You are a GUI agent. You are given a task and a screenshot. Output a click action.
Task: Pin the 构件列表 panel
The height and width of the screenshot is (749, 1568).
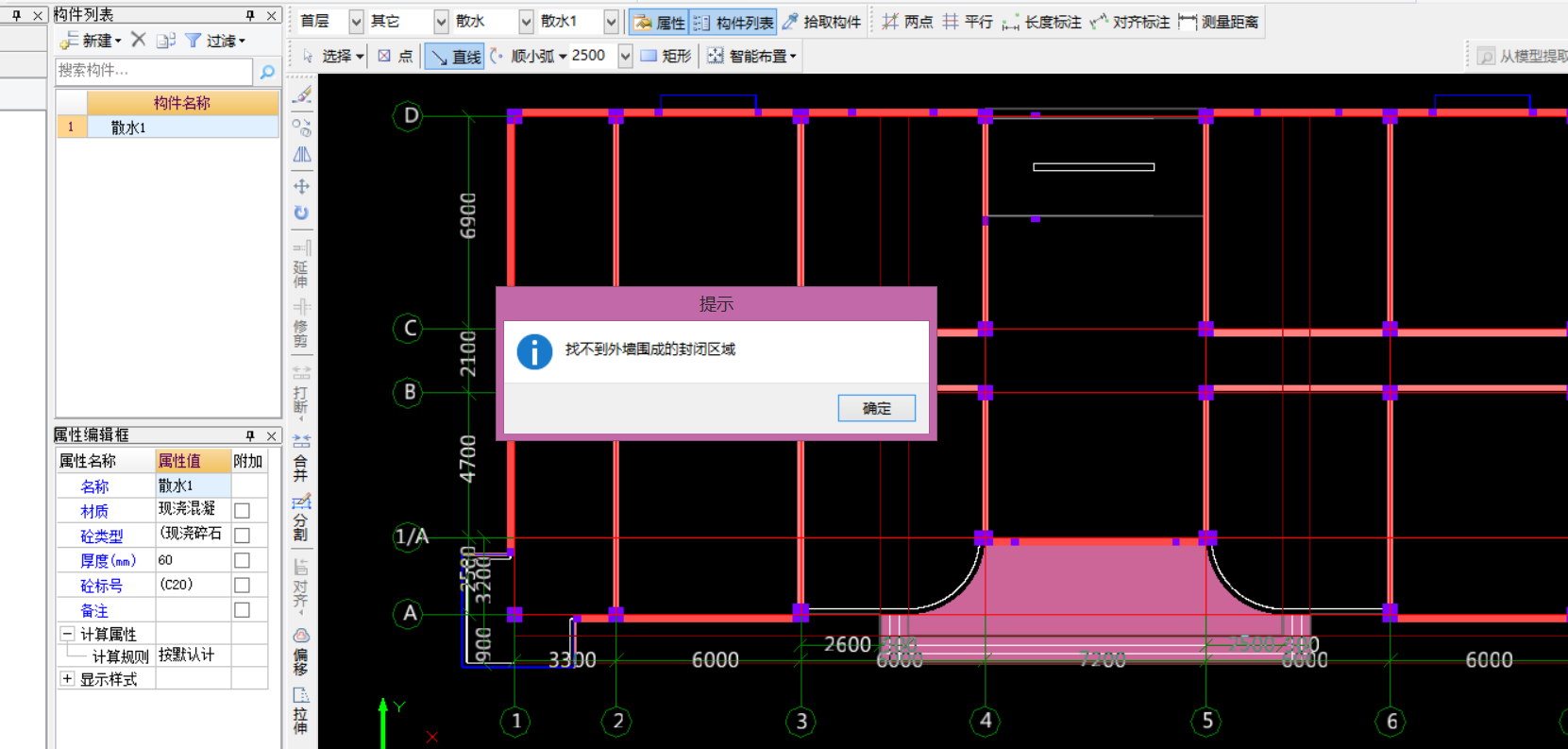[x=250, y=15]
